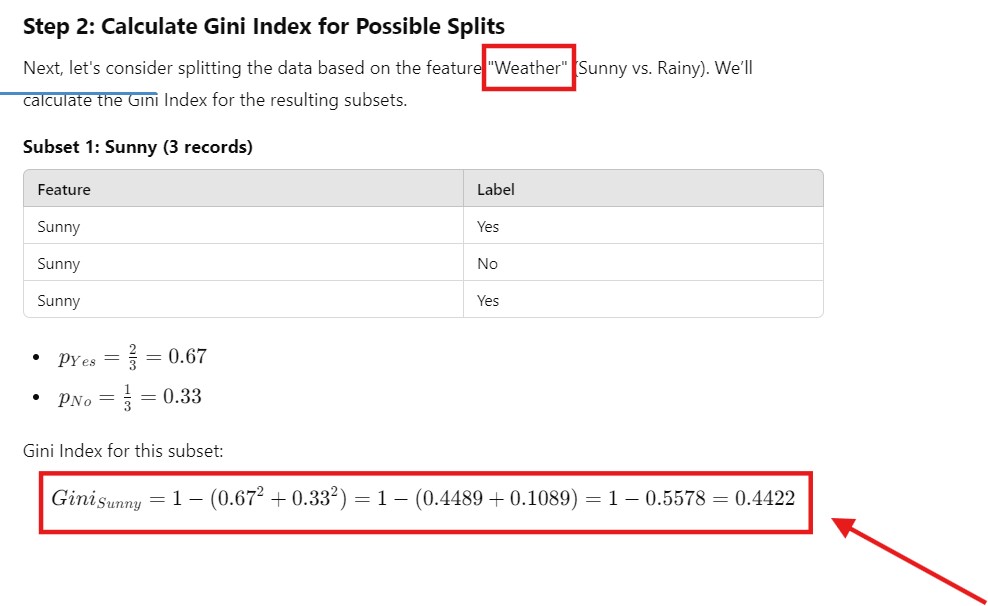
Task: Click the "Sunny" cell in the second row
Action: pyautogui.click(x=58, y=264)
